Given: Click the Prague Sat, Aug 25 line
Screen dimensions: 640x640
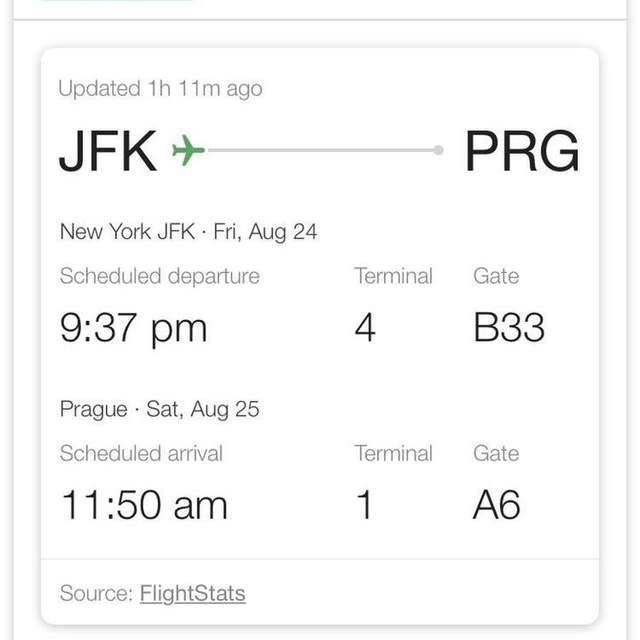Looking at the screenshot, I should pyautogui.click(x=160, y=409).
